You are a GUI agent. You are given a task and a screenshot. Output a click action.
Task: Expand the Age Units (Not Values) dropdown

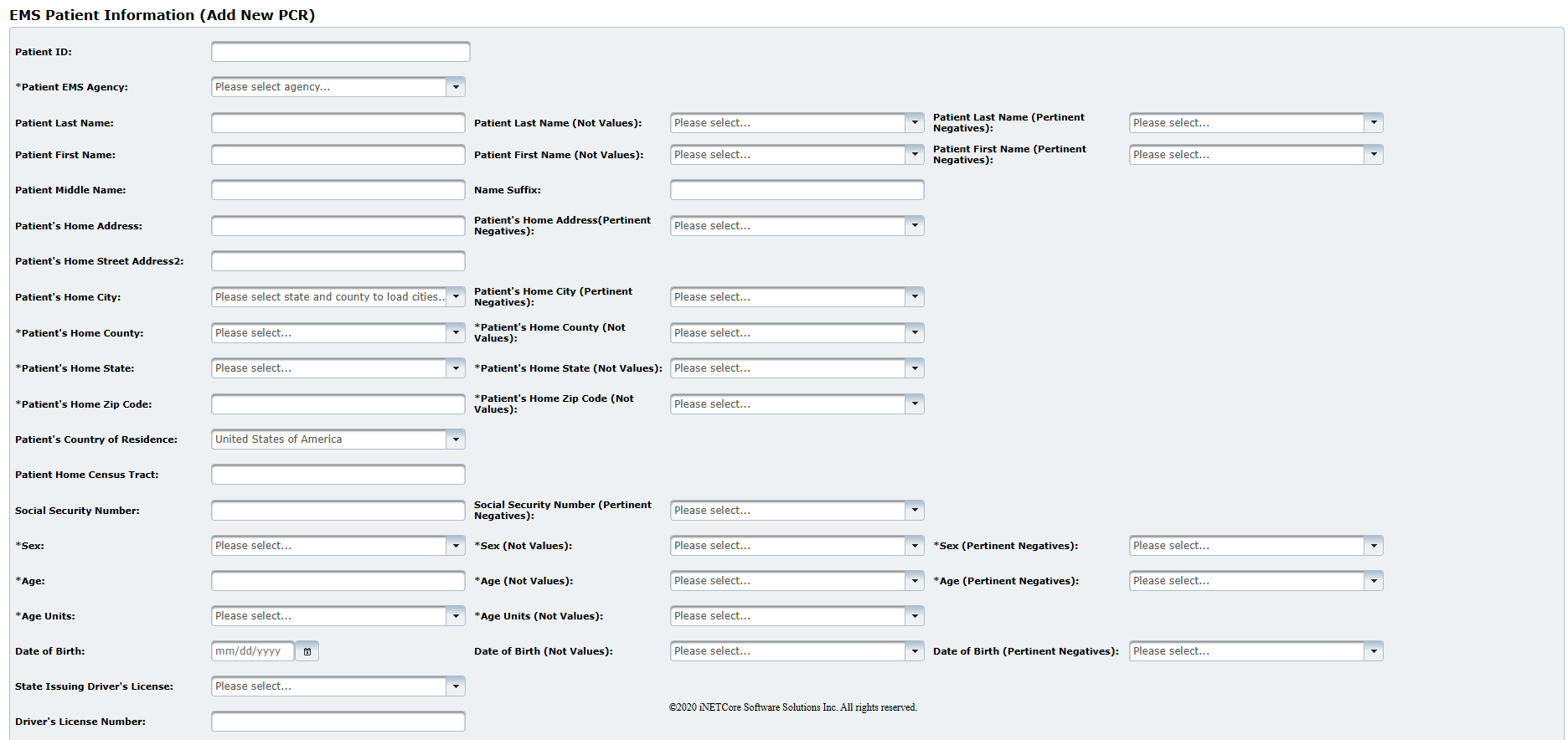pyautogui.click(x=797, y=616)
